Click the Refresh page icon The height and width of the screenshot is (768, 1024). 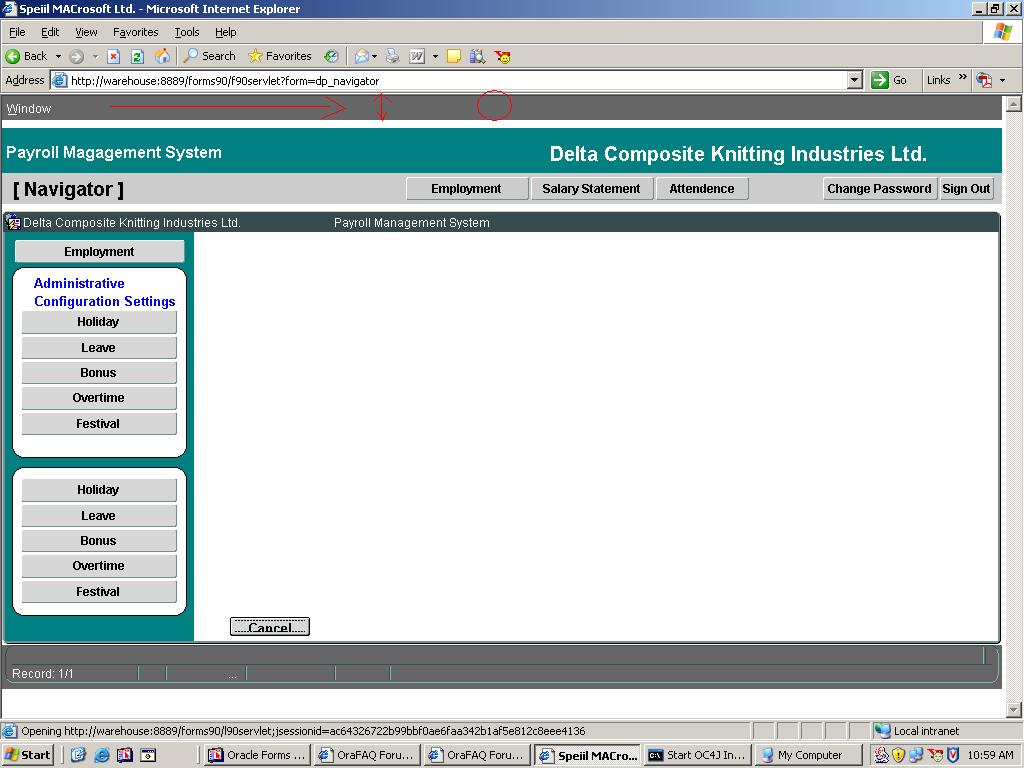137,56
